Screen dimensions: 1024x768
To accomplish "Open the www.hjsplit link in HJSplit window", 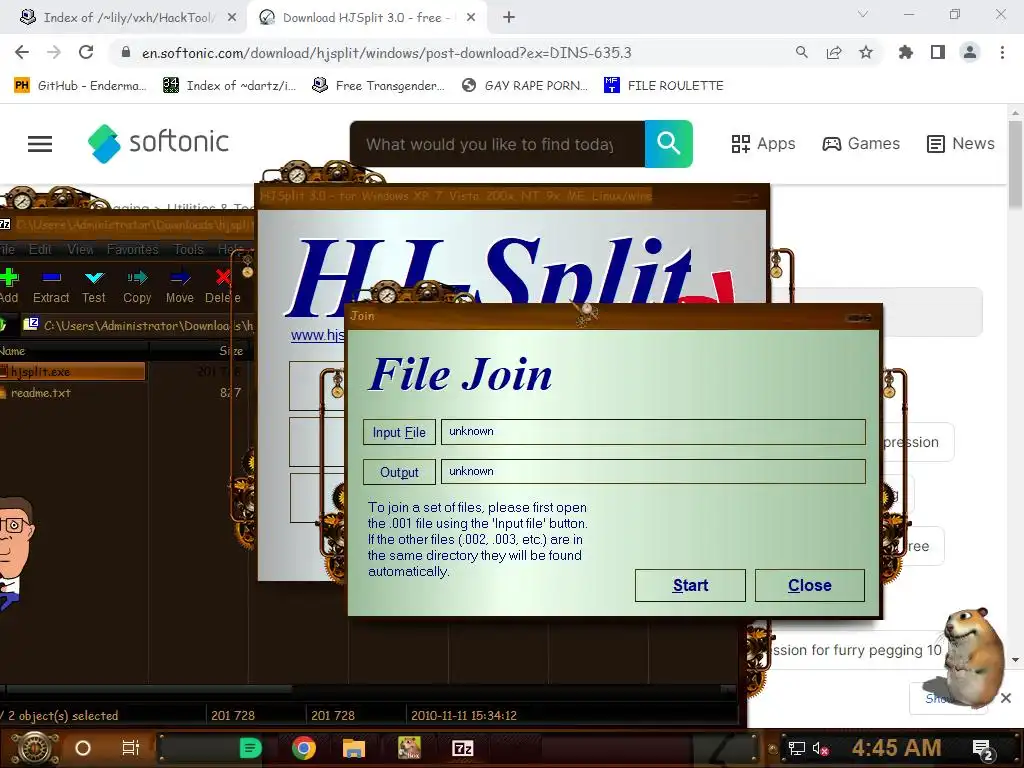I will (x=317, y=335).
